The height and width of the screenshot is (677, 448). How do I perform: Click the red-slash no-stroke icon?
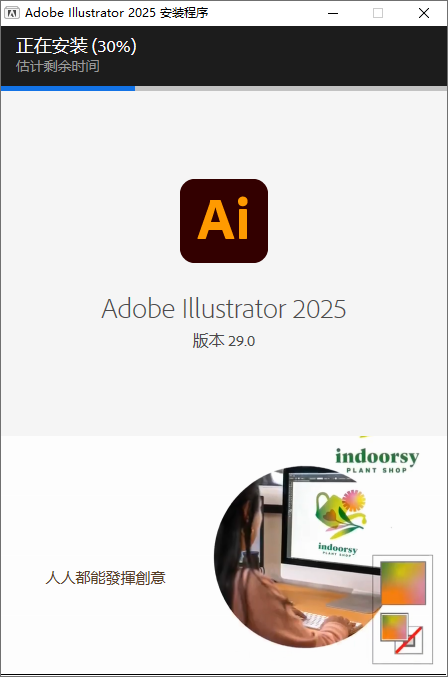409,640
